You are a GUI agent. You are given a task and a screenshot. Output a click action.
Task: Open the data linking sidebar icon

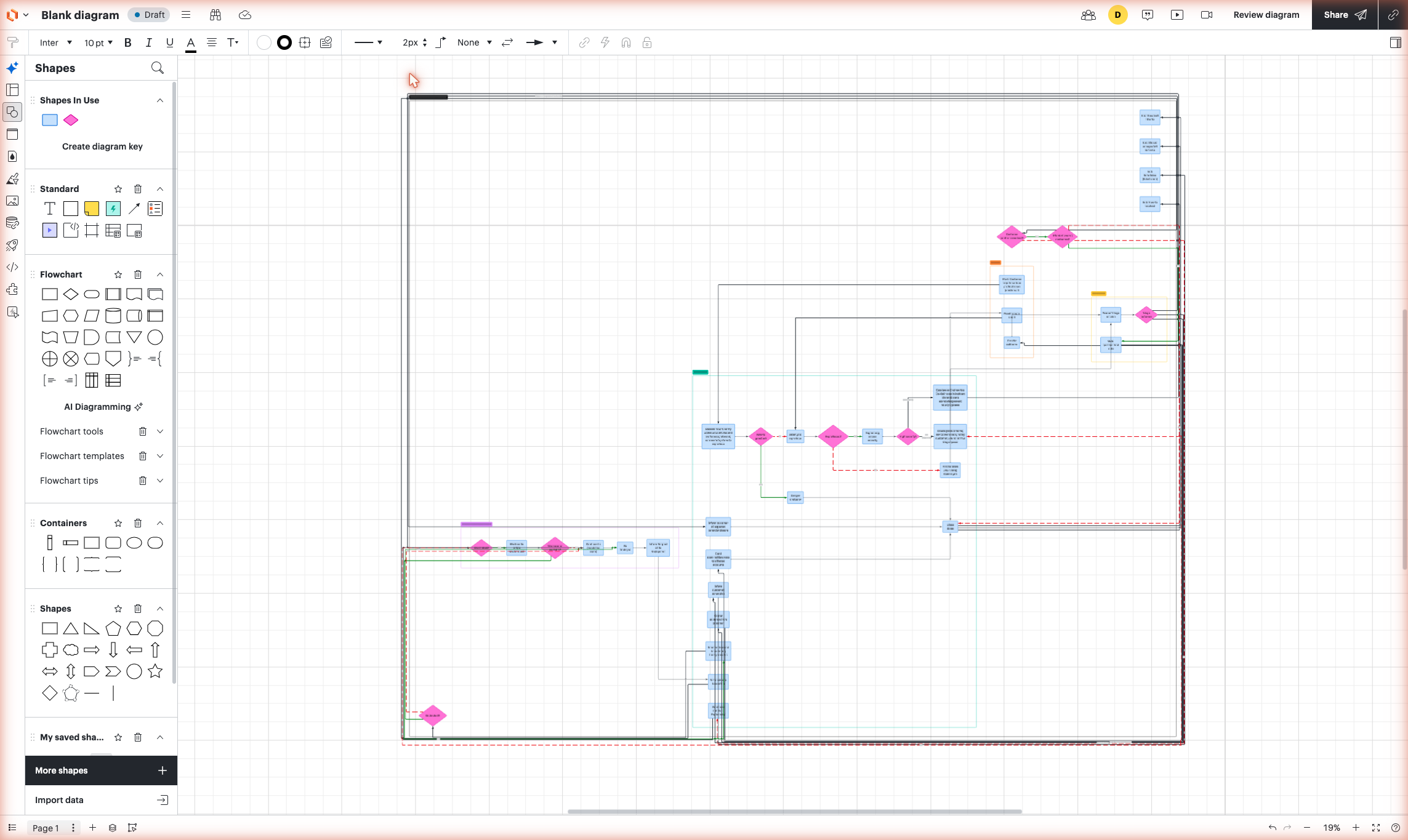pyautogui.click(x=12, y=223)
